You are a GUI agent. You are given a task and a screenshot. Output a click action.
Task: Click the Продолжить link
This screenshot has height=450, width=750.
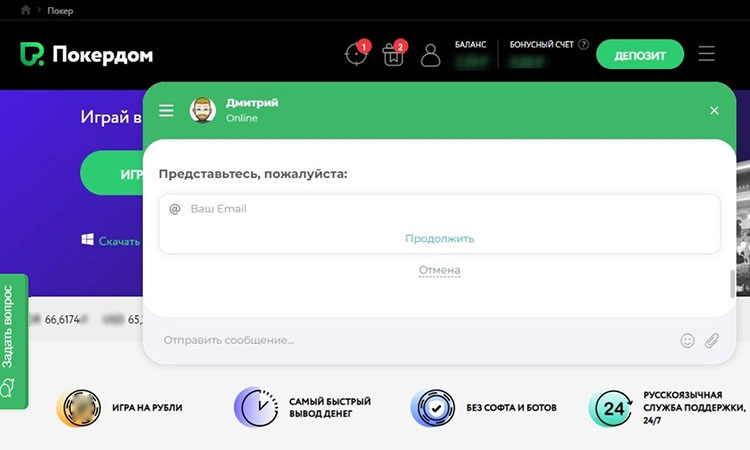[440, 238]
